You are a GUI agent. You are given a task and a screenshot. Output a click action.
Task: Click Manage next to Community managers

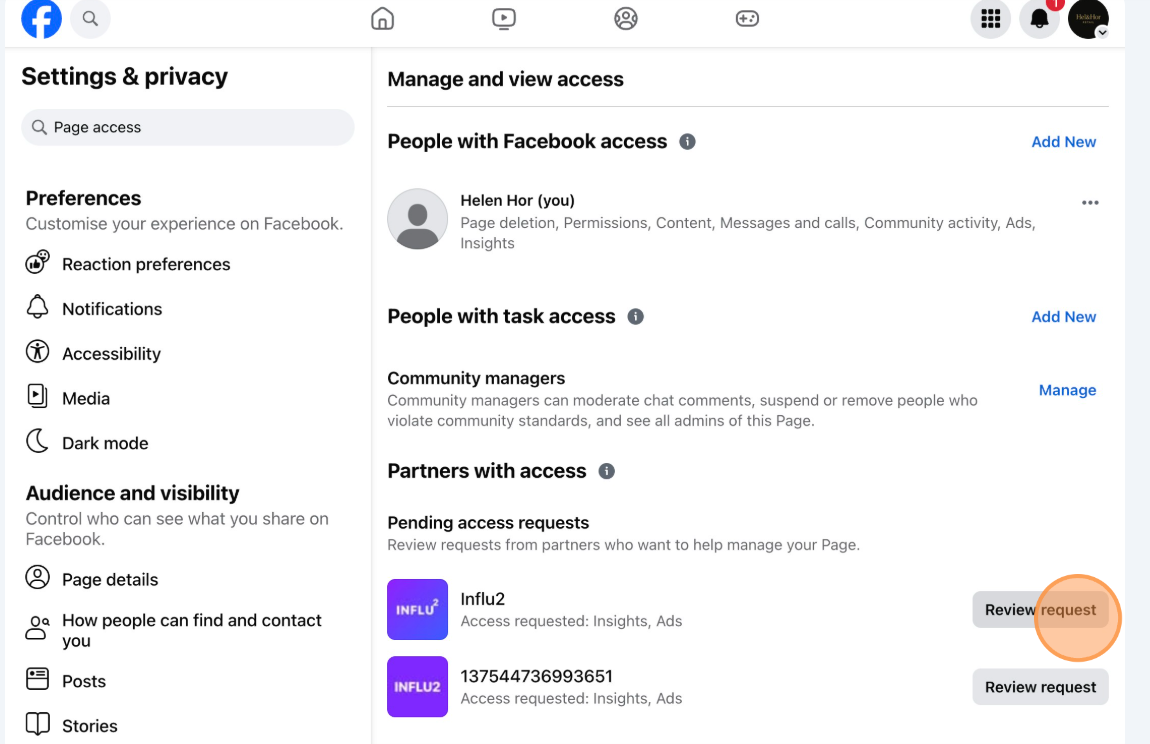1067,390
